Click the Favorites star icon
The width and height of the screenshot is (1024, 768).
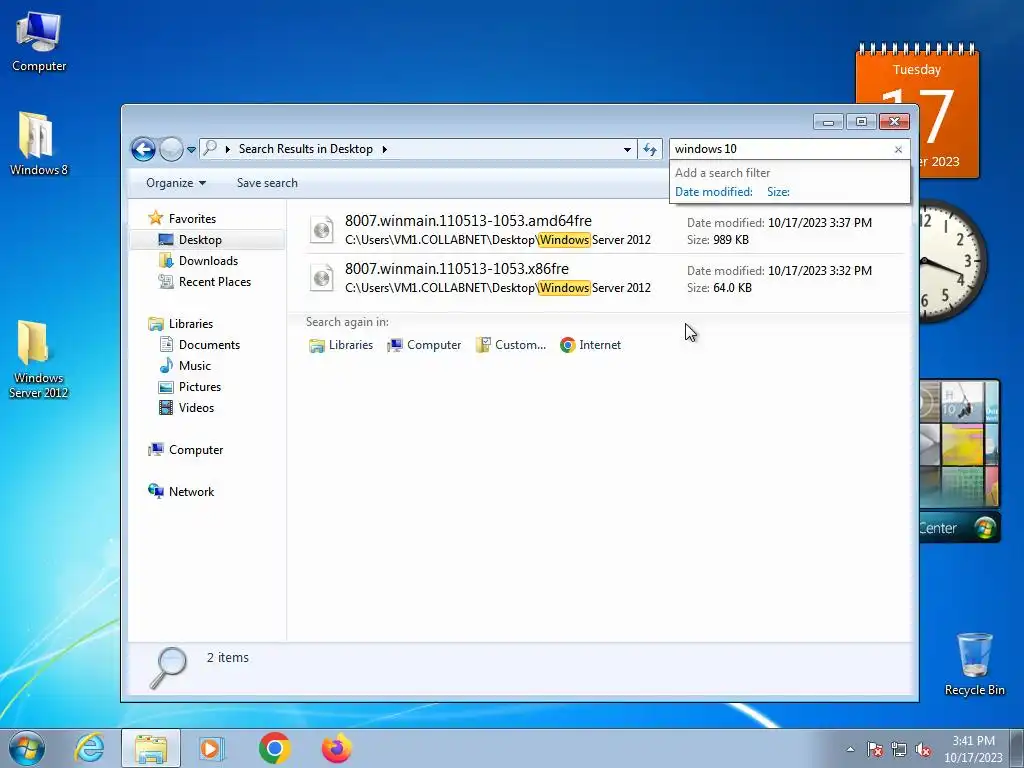point(155,217)
